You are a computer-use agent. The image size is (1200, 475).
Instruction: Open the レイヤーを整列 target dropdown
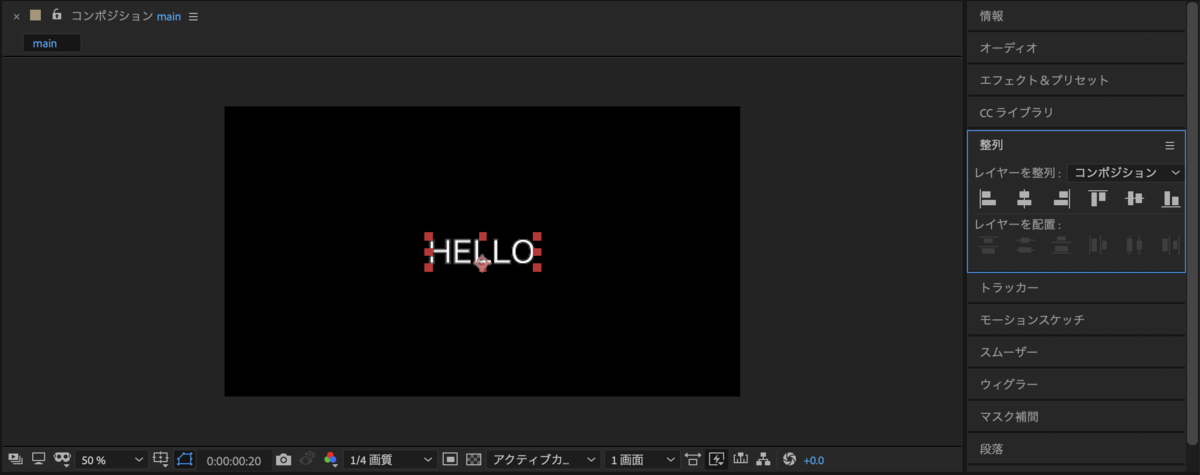(1126, 172)
